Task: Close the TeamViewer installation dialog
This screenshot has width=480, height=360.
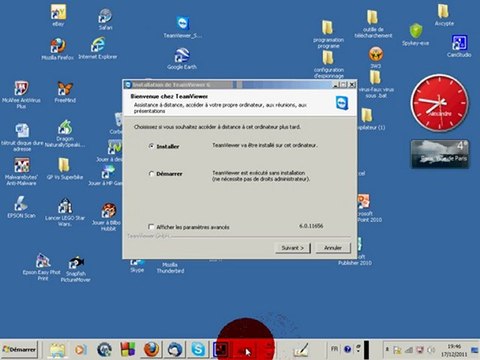Action: click(352, 85)
